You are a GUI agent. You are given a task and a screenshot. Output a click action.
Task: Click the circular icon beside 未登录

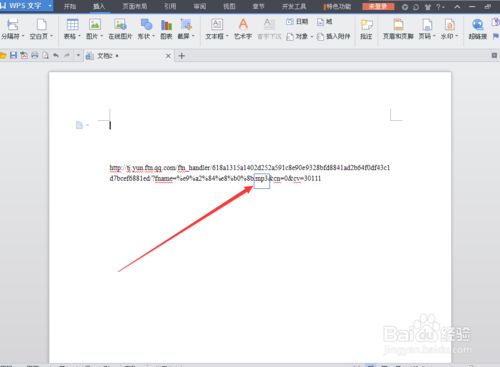click(x=405, y=7)
